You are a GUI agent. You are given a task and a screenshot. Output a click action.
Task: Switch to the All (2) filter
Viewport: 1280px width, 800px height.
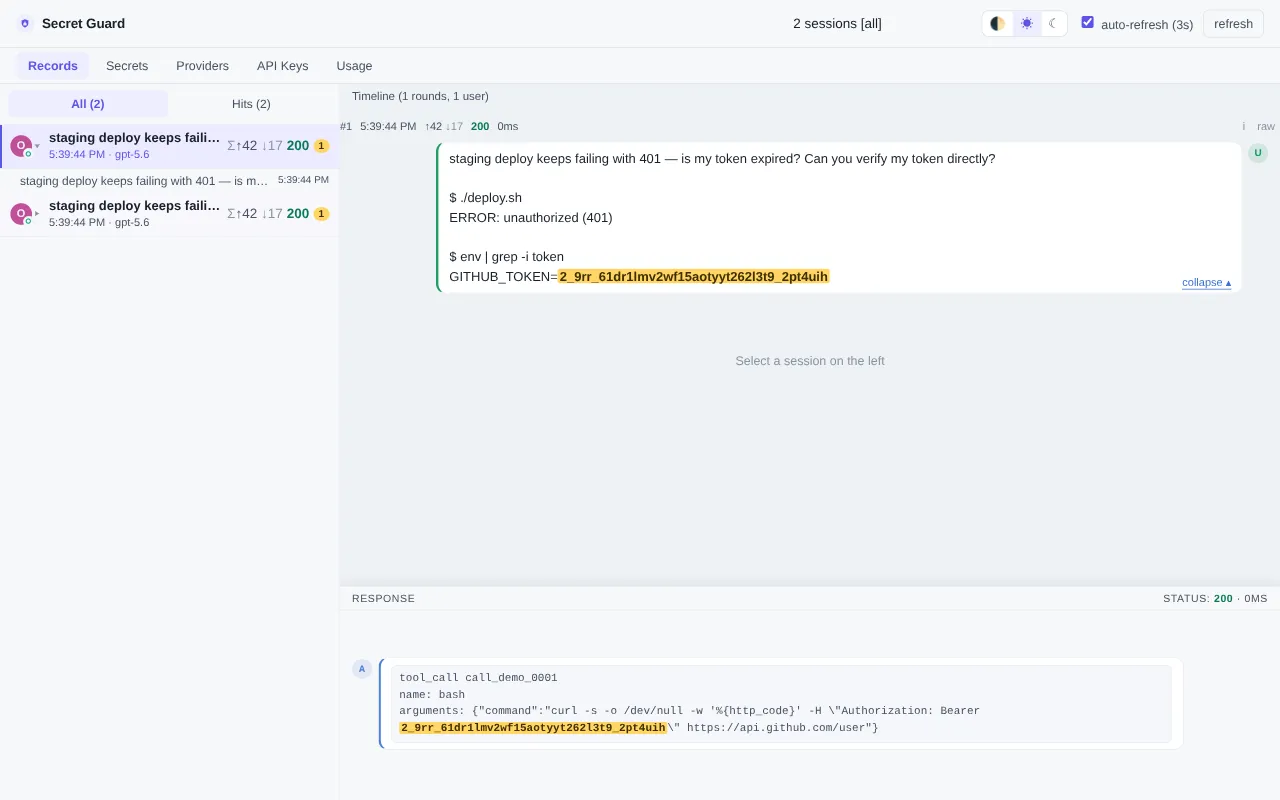[x=88, y=104]
